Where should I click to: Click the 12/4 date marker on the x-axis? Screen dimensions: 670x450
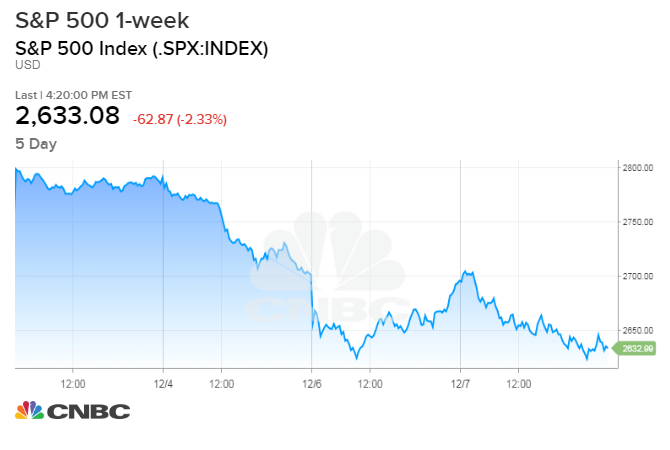point(163,383)
